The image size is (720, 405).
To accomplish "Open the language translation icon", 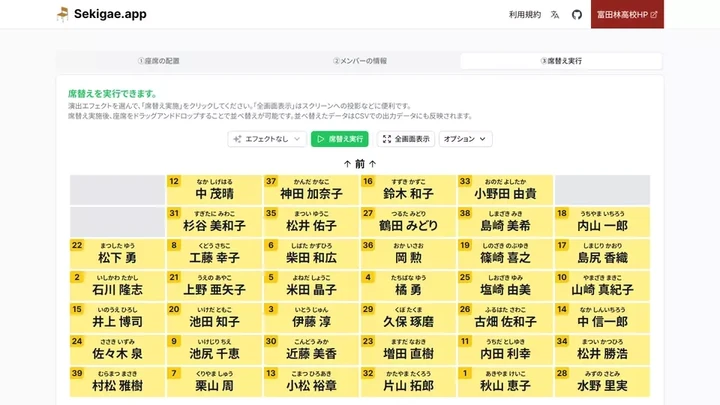I will (x=555, y=15).
